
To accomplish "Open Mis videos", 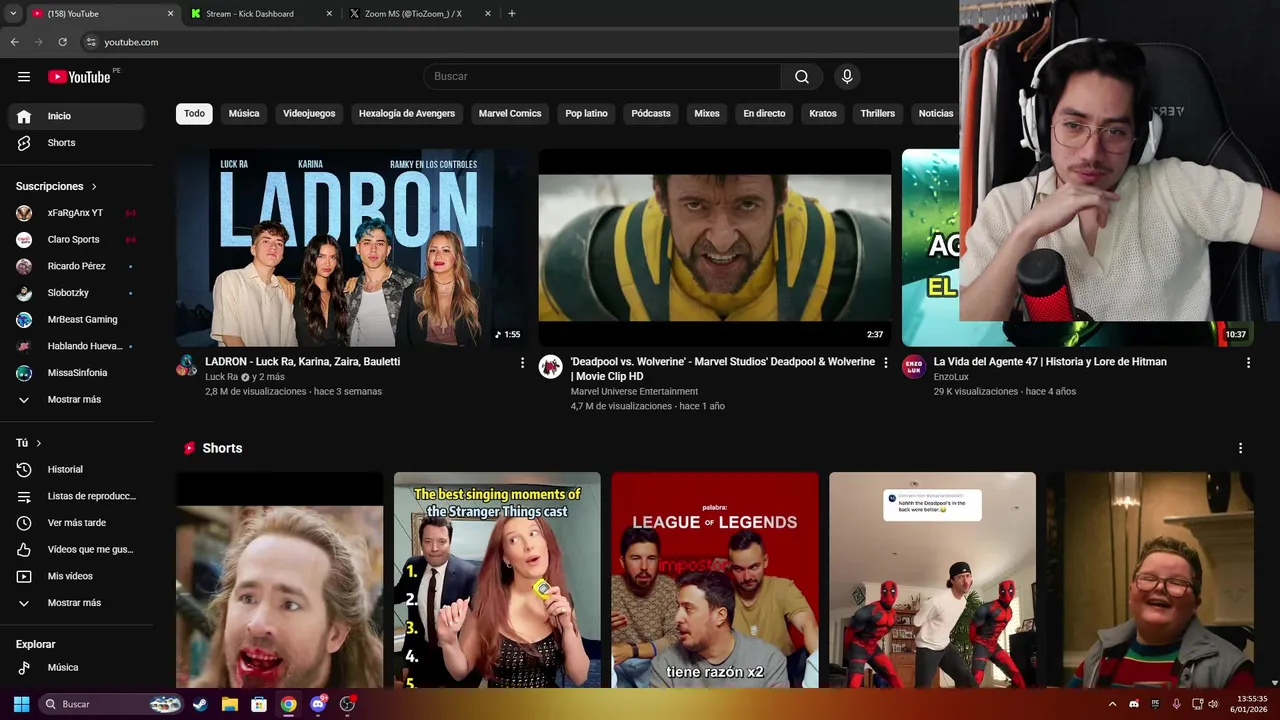I will point(77,576).
